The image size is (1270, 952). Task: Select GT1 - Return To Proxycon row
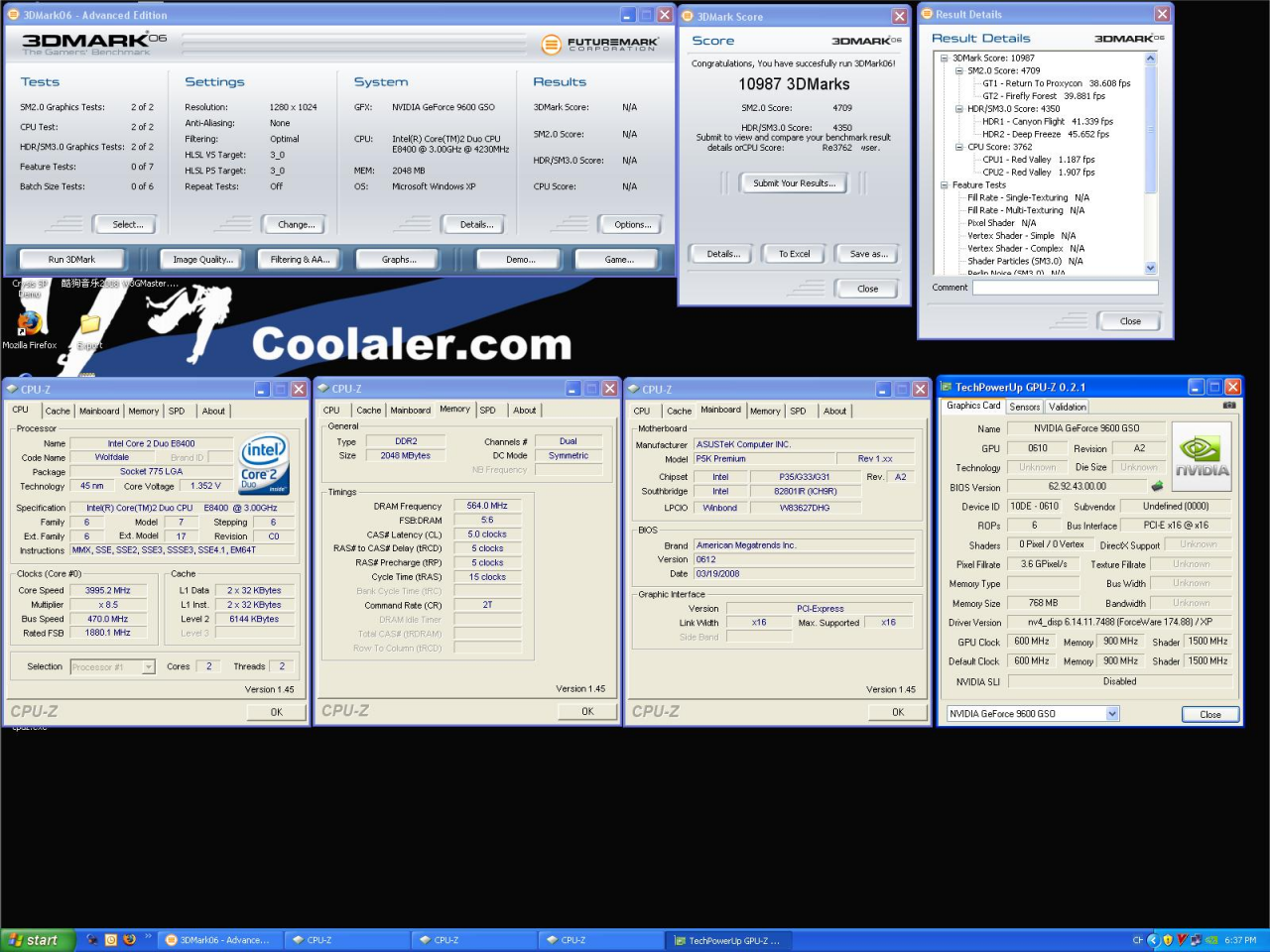coord(1056,83)
